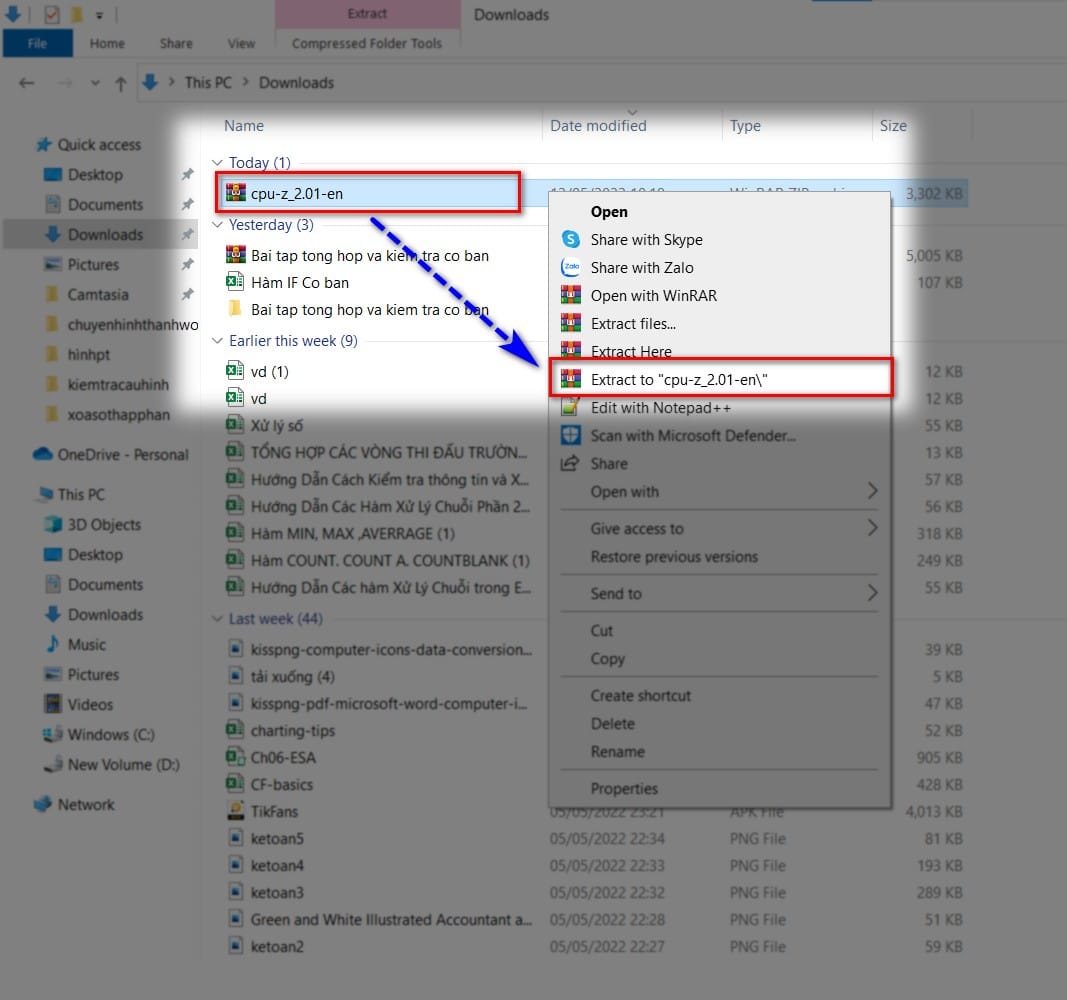
Task: Select the Xử lý số file
Action: pos(277,425)
